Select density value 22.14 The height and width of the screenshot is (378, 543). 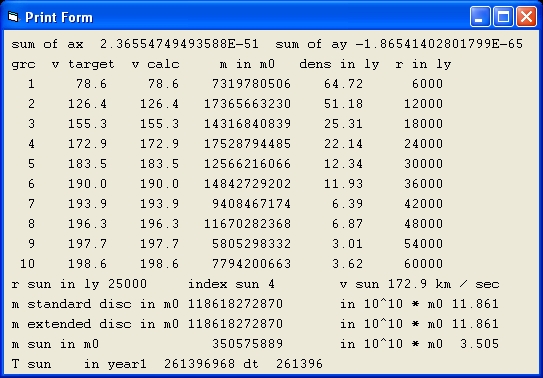point(344,144)
